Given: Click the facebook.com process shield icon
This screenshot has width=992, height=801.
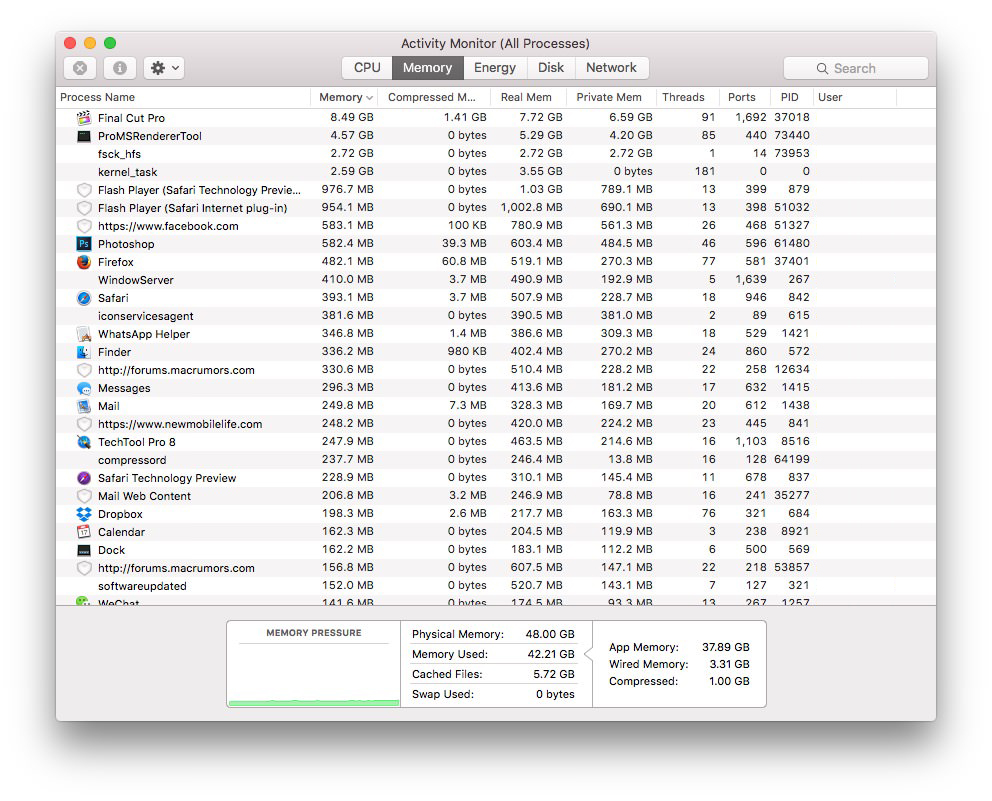Looking at the screenshot, I should pyautogui.click(x=84, y=226).
